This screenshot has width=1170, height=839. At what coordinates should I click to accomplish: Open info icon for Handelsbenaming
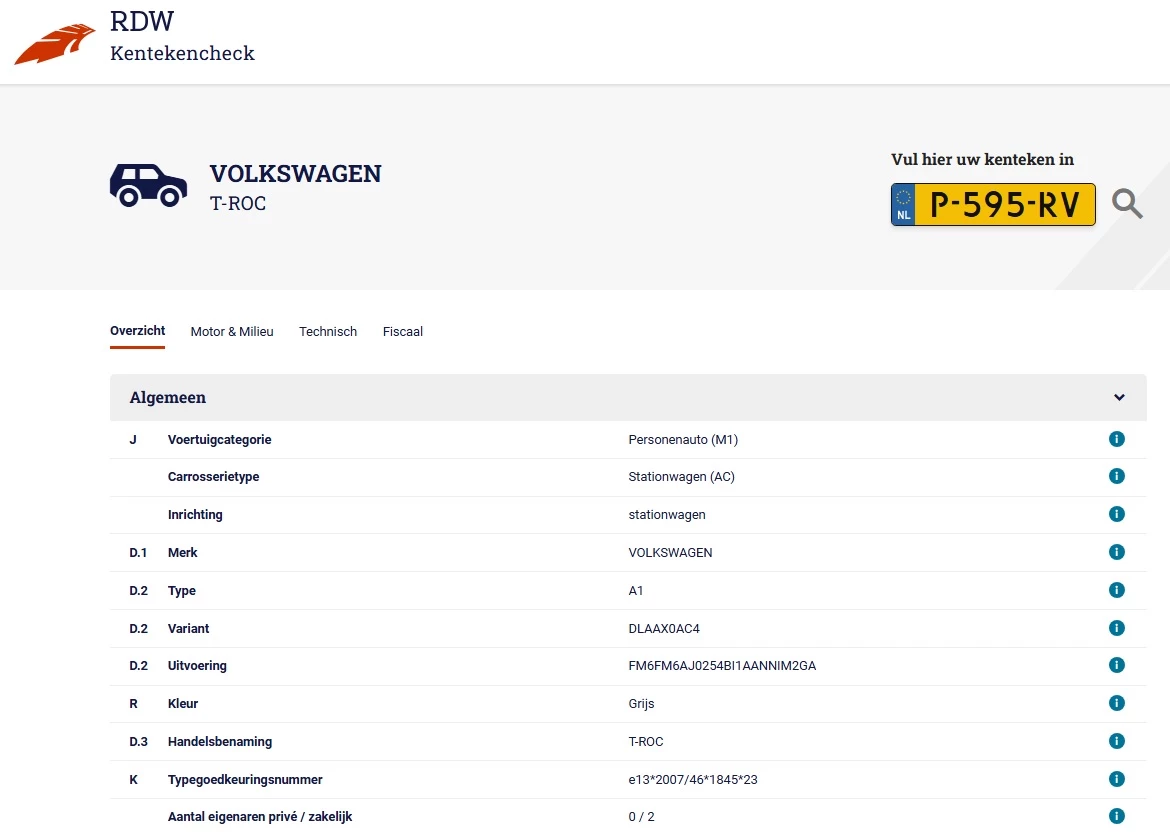(x=1117, y=741)
